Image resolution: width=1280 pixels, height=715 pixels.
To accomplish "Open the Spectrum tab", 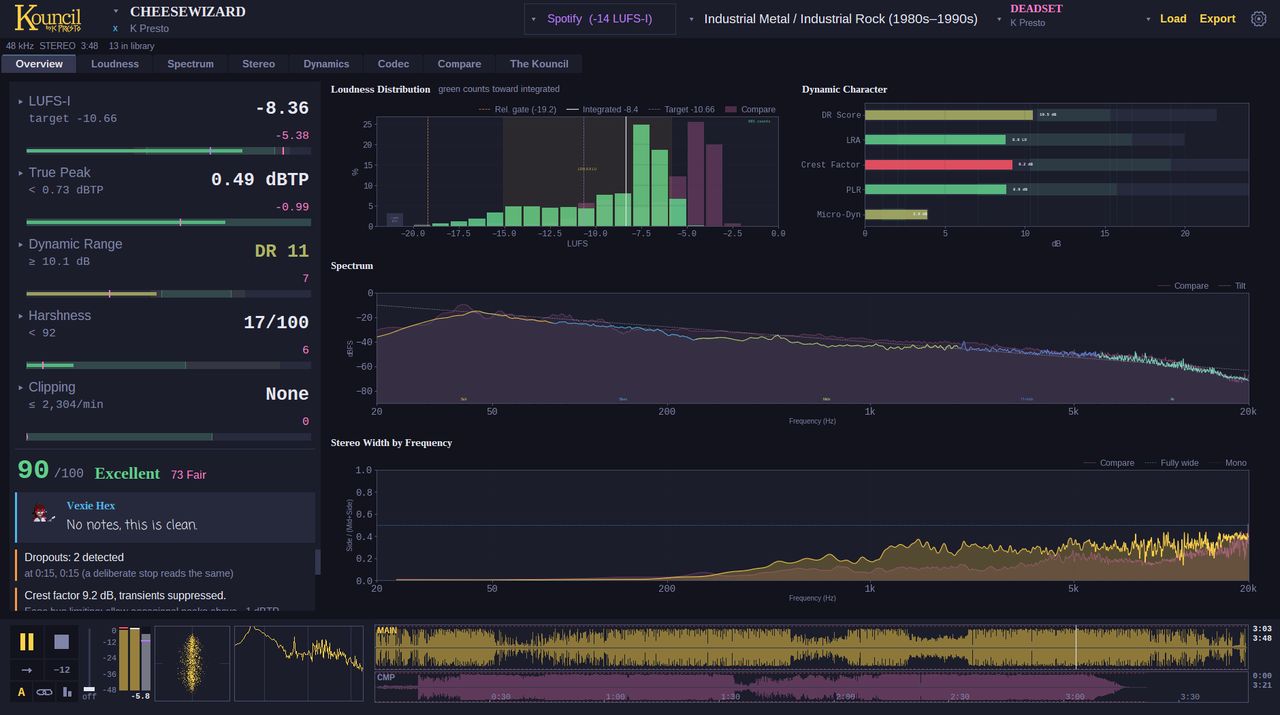I will click(x=191, y=64).
